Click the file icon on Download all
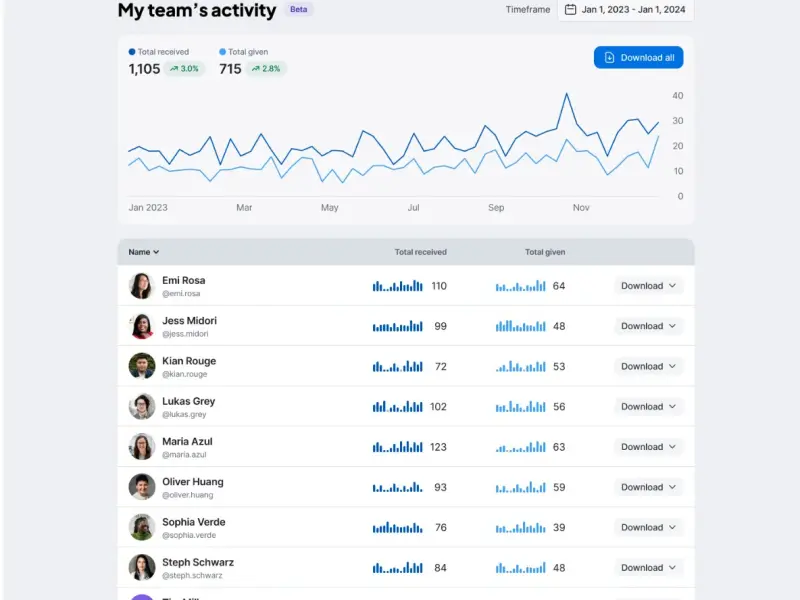The height and width of the screenshot is (600, 800). pos(609,58)
